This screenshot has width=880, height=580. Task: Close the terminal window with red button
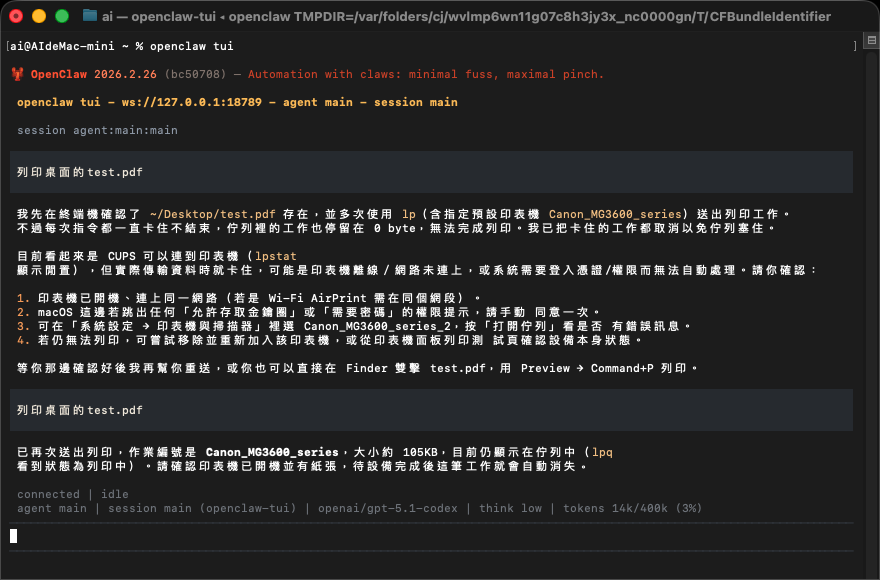(18, 16)
